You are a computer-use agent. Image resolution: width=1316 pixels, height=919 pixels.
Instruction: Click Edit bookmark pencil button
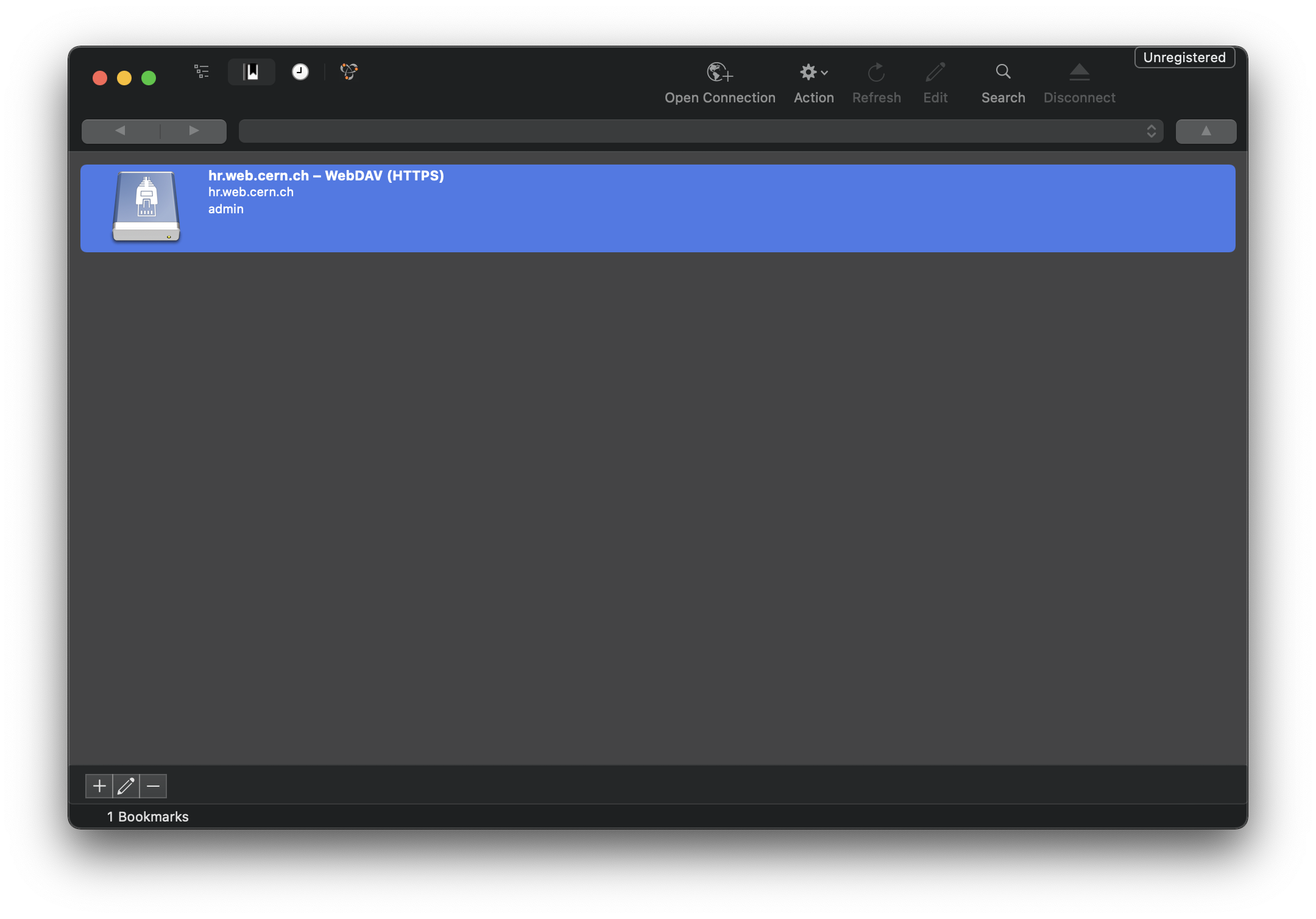coord(127,785)
